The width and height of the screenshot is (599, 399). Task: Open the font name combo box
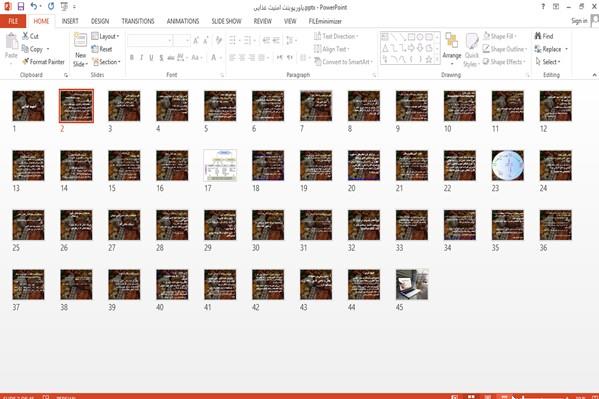tap(150, 40)
